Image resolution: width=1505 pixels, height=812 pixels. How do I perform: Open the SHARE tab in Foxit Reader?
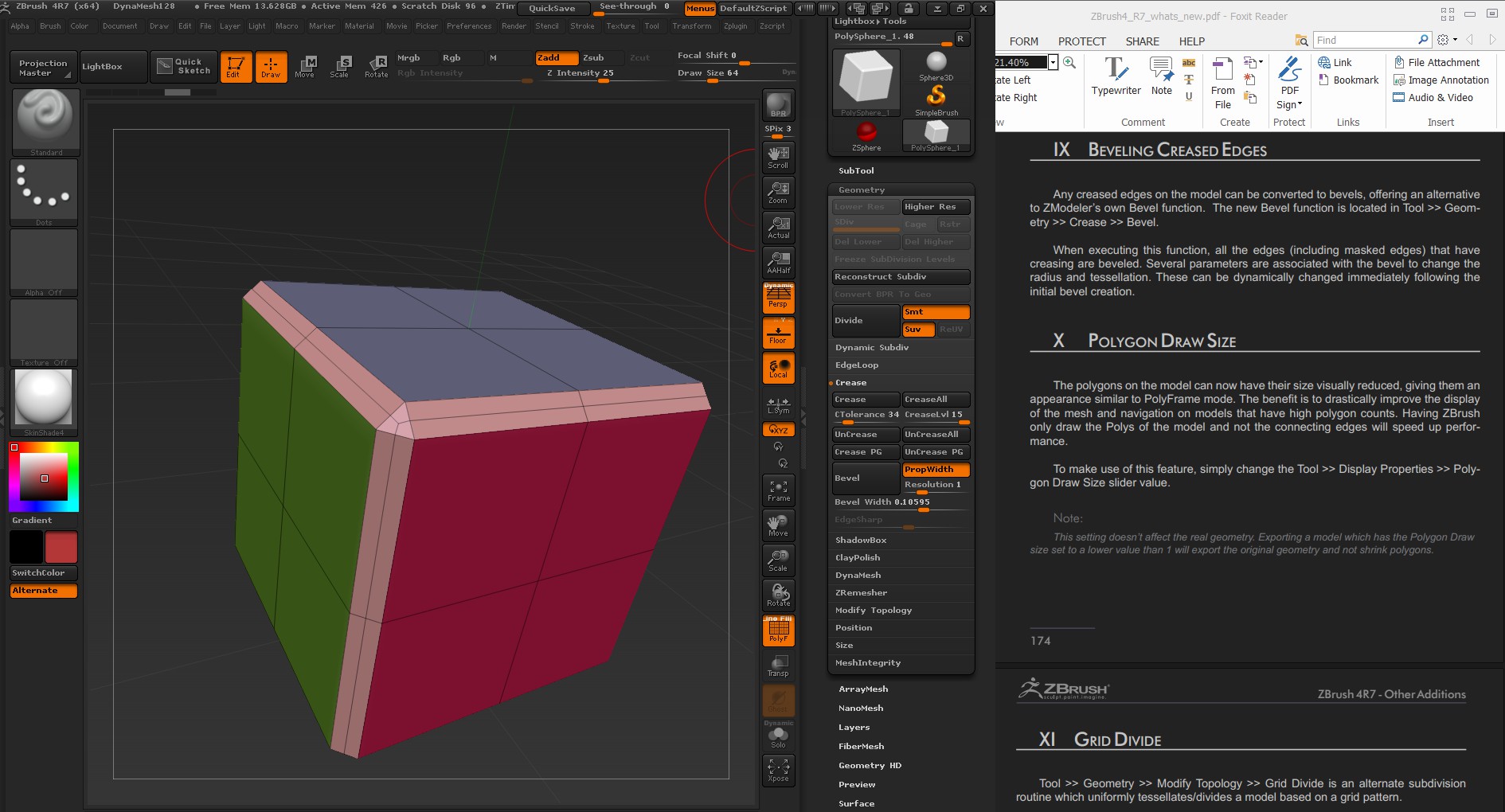(x=1143, y=41)
